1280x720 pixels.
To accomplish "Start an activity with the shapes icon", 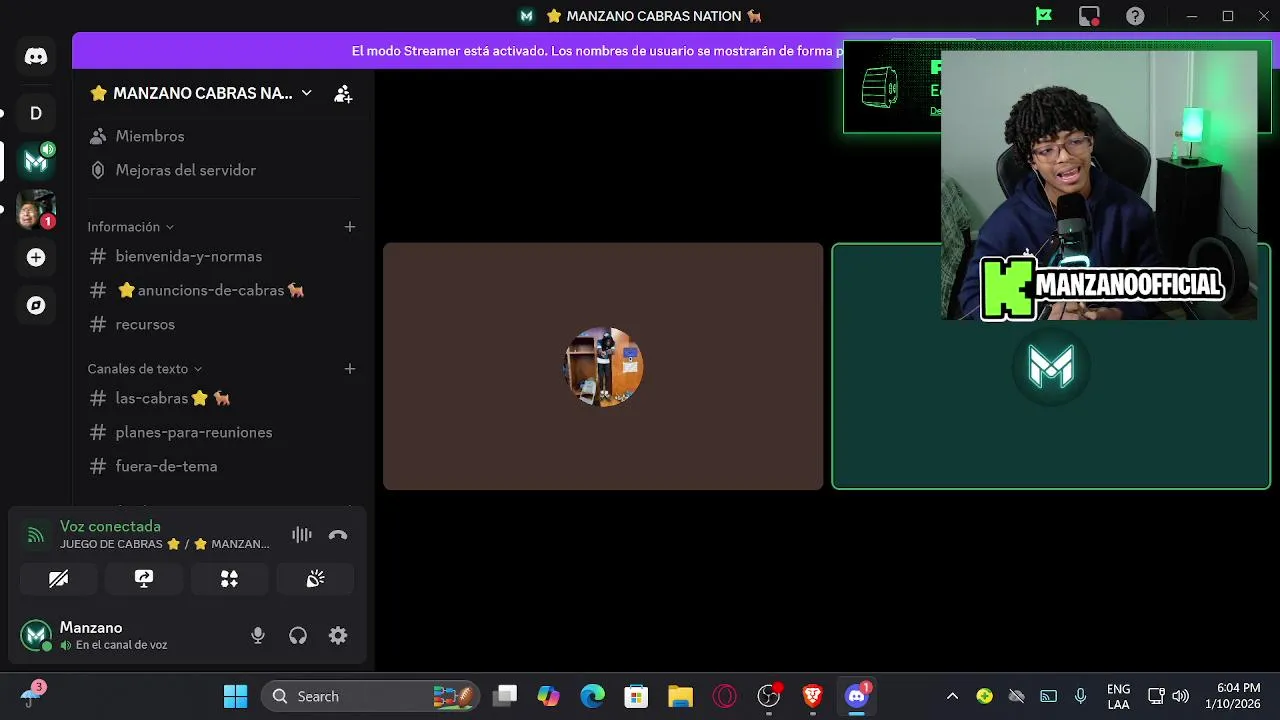I will [x=229, y=578].
